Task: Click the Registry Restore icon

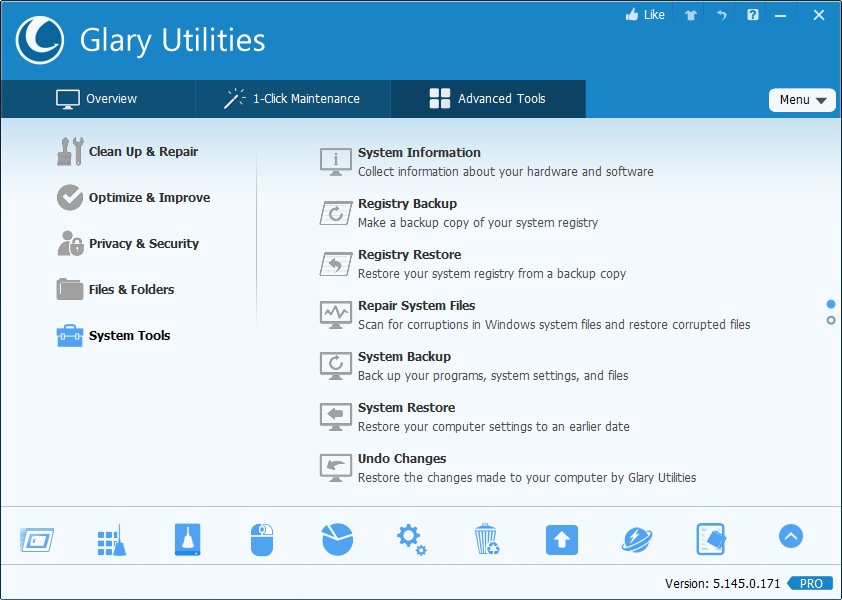Action: click(336, 264)
